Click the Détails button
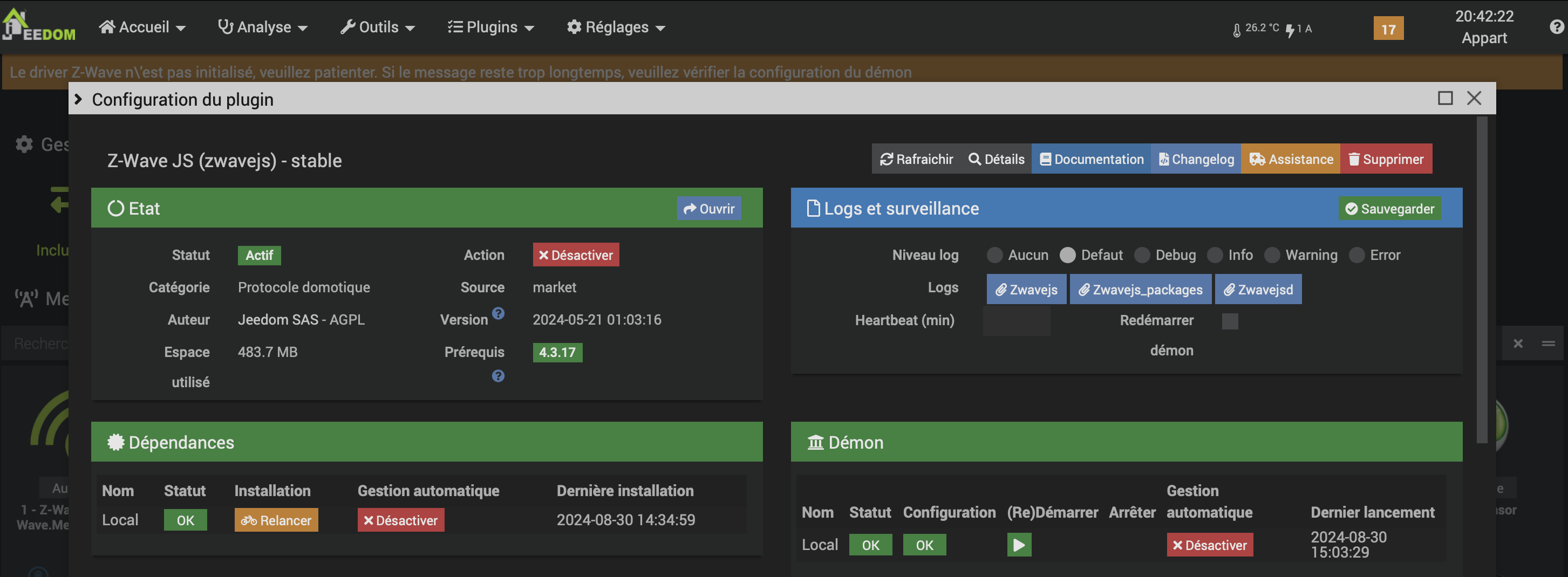The image size is (1568, 577). 996,159
